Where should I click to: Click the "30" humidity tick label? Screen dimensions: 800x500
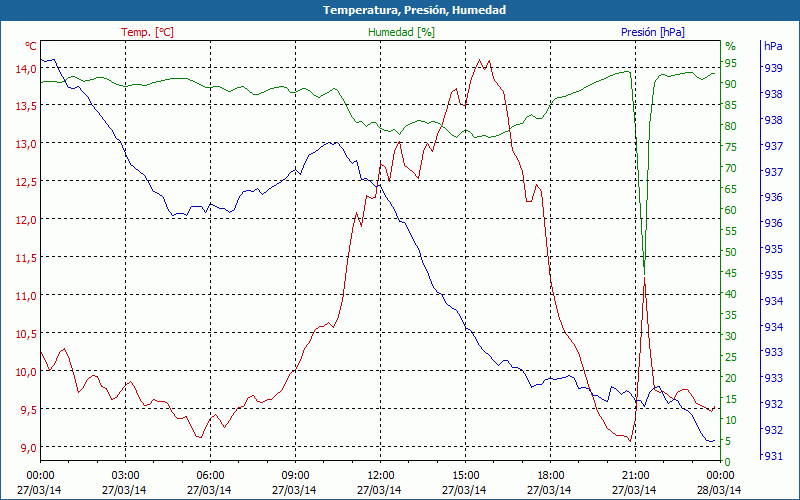pyautogui.click(x=731, y=336)
